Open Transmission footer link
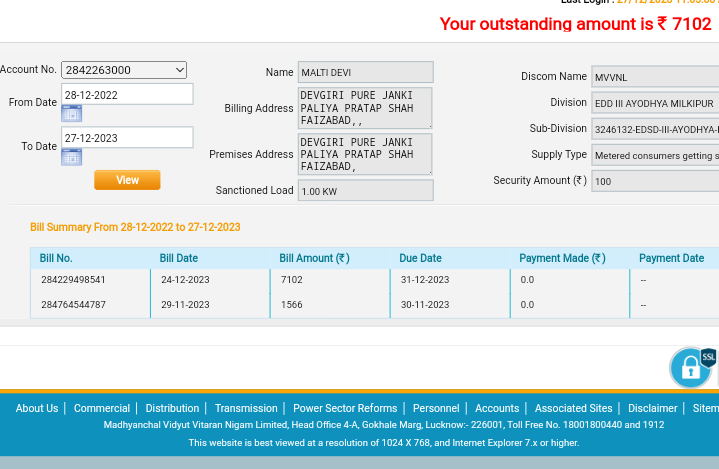The image size is (719, 469). 246,408
